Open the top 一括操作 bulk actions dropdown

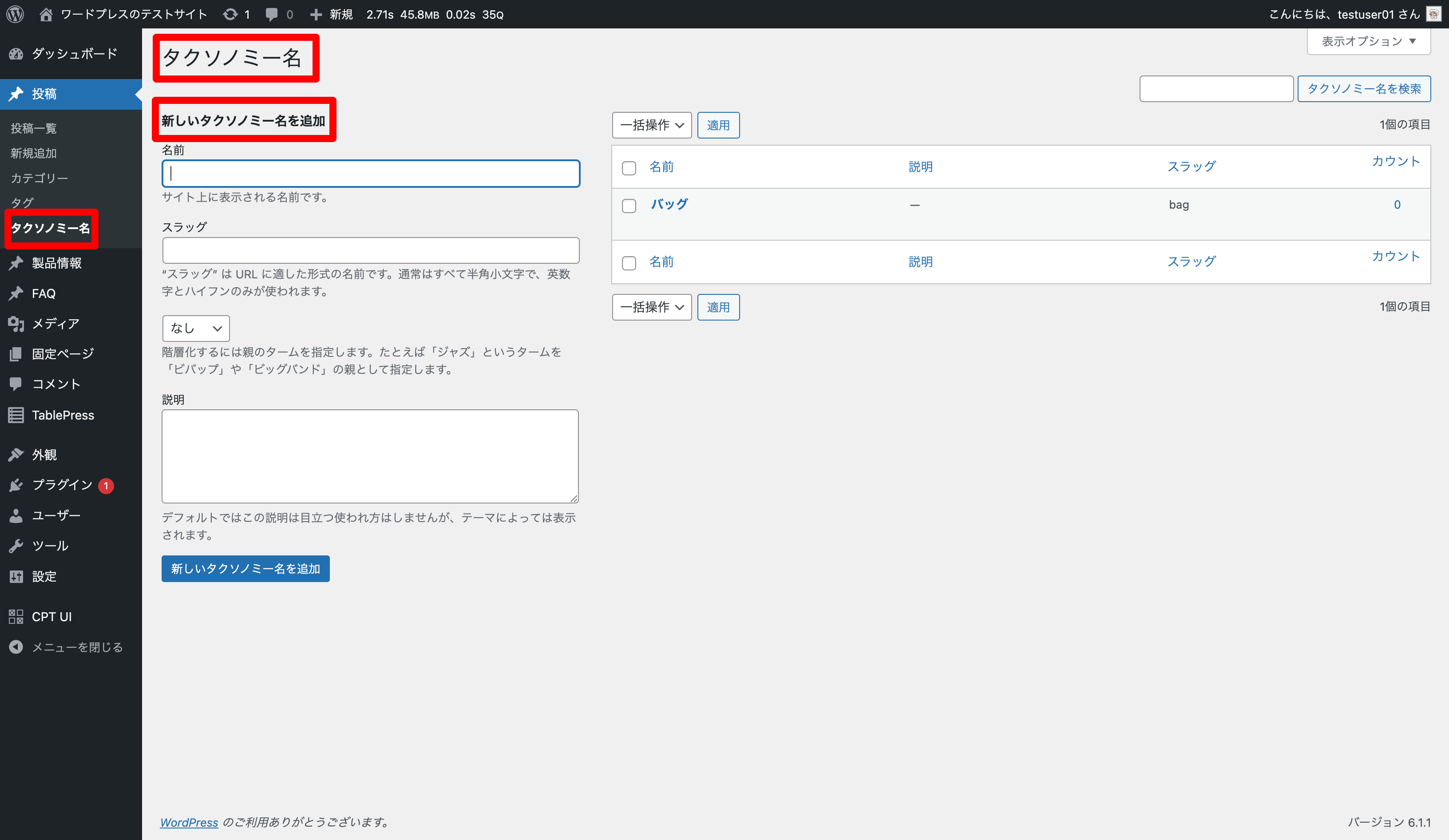point(652,125)
